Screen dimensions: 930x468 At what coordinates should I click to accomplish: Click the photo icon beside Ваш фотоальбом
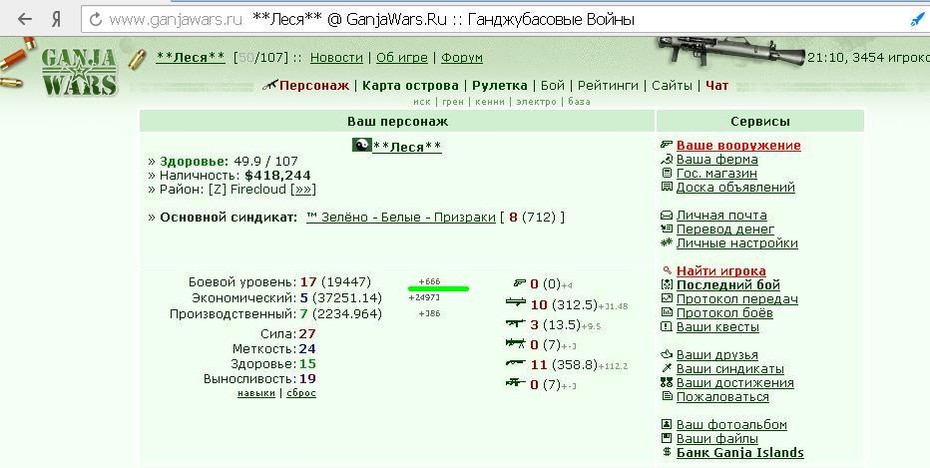666,424
